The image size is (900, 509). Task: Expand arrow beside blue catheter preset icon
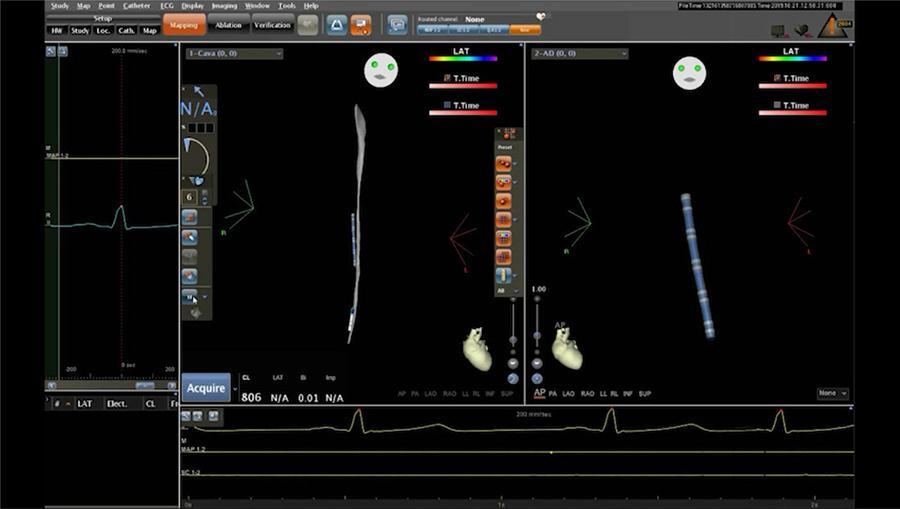pos(515,275)
